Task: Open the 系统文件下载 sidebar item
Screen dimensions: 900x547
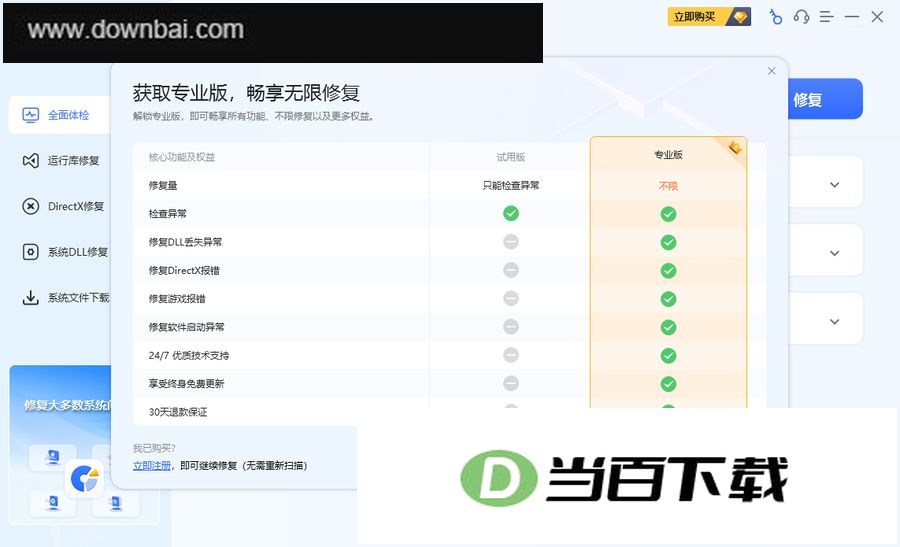Action: (x=65, y=297)
